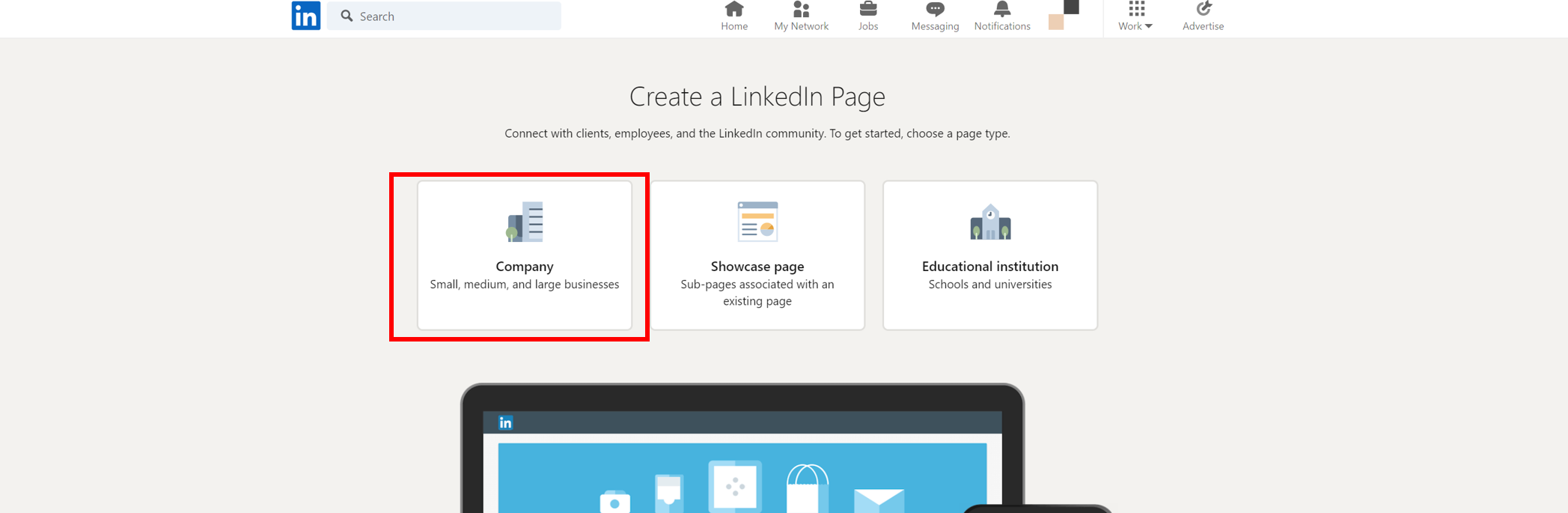This screenshot has height=513, width=1568.
Task: Open the Home icon in navbar
Action: (734, 9)
